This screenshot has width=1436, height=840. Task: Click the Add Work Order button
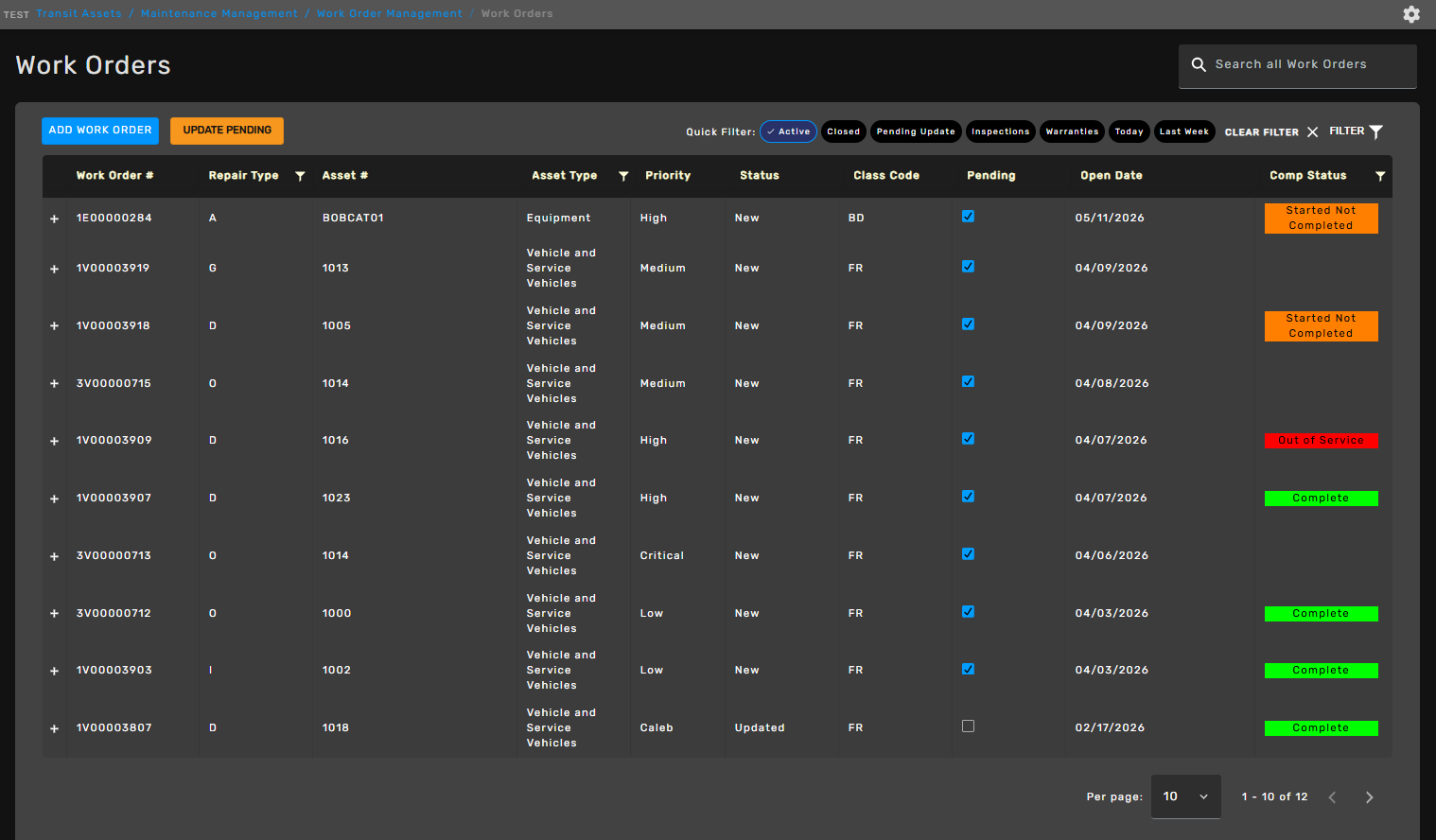(x=100, y=131)
